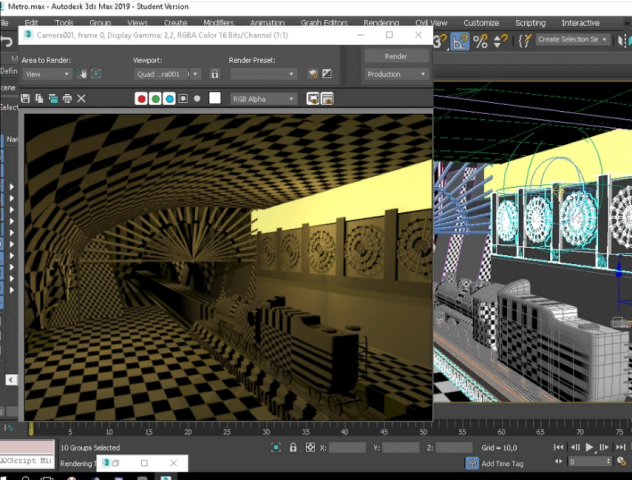Toggle the monochrome display dot
Screen dimensions: 632x480
click(x=197, y=99)
